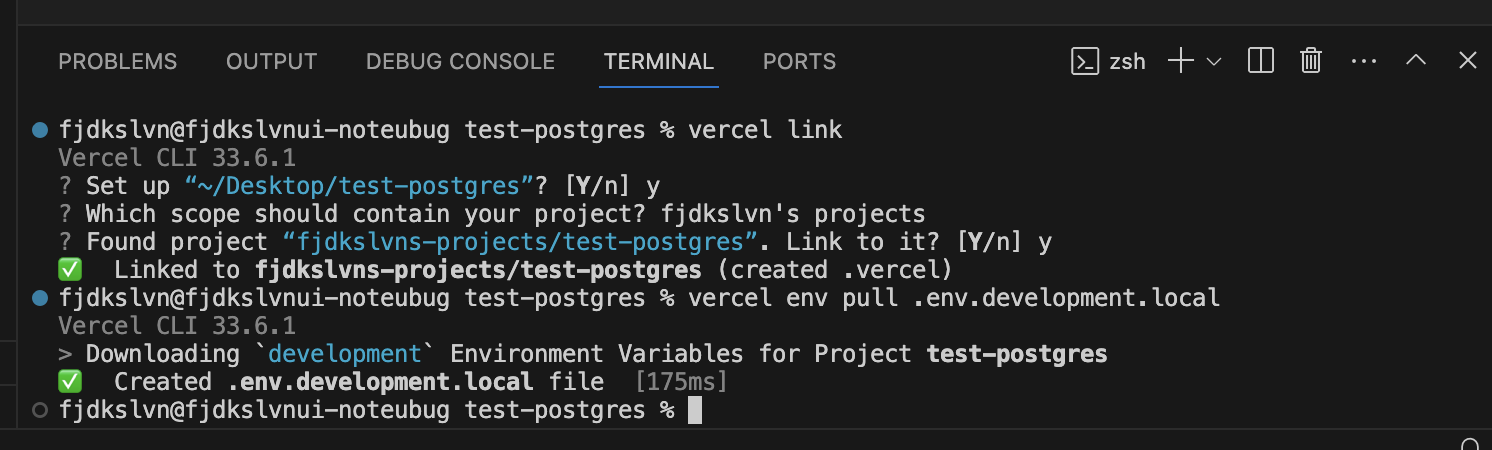Switch to the PROBLEMS tab
The width and height of the screenshot is (1492, 450).
[x=118, y=61]
